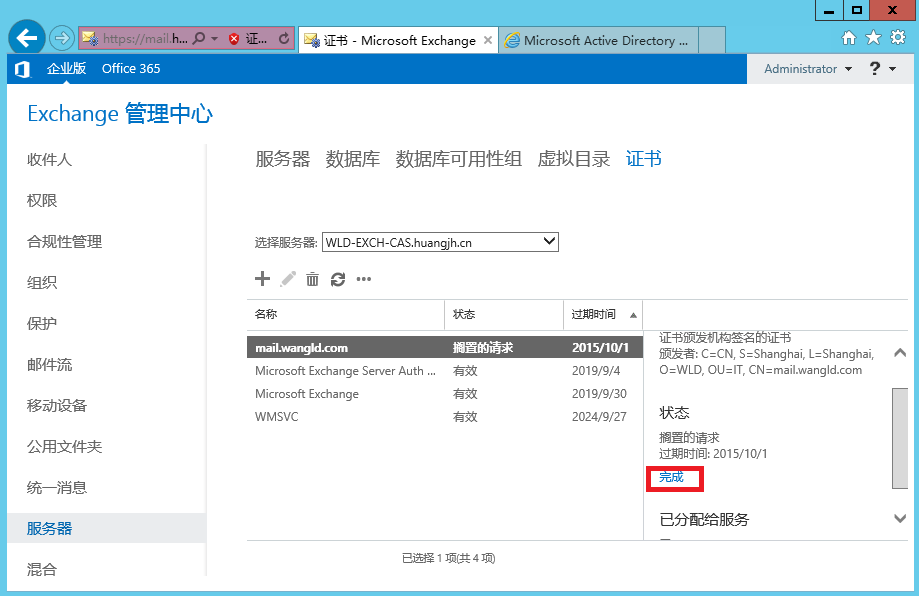This screenshot has width=919, height=596.
Task: Select the 证书 tab
Action: [x=644, y=159]
